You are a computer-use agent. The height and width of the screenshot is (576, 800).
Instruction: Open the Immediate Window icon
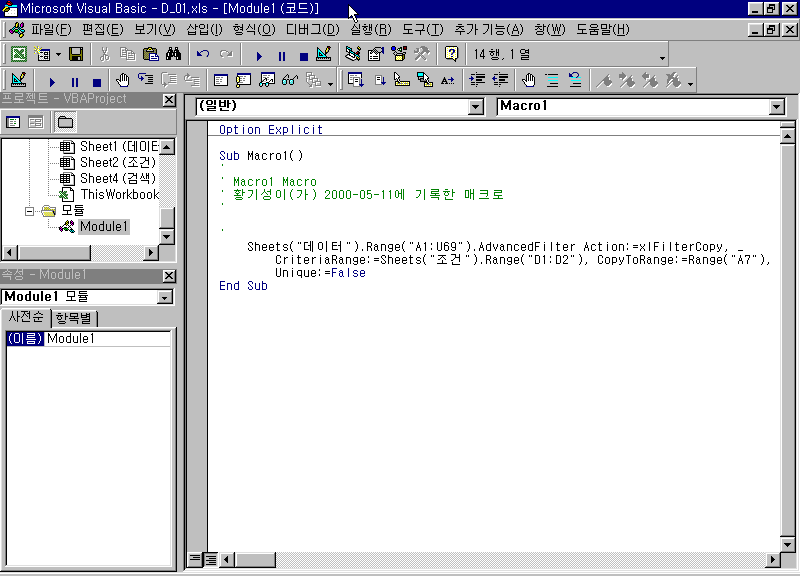(244, 80)
